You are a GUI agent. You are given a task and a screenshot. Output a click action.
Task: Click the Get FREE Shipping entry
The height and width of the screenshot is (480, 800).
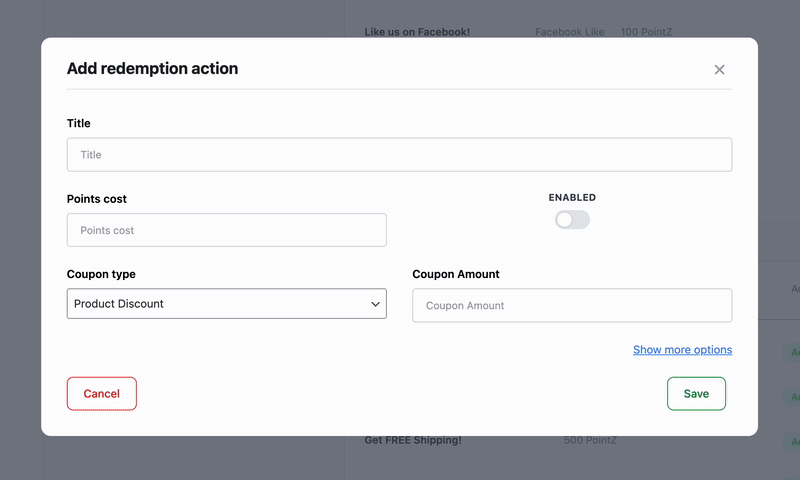413,440
